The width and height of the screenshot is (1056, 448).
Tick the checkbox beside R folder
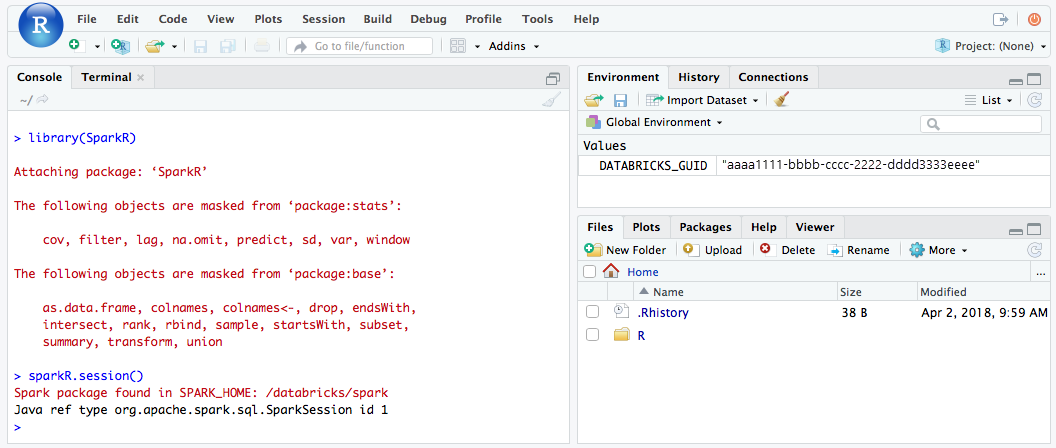click(x=592, y=335)
